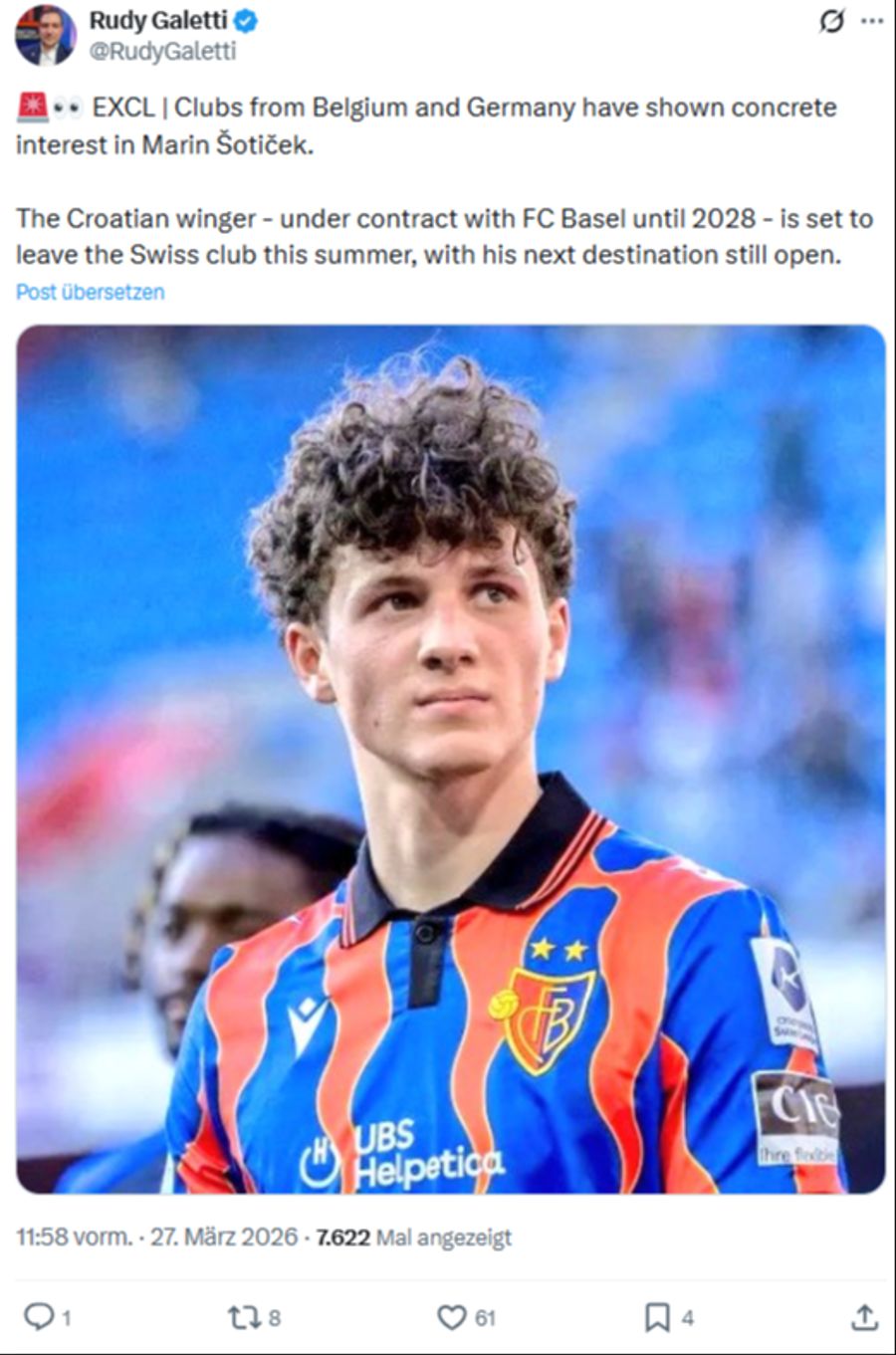Click the blue verified badge
The height and width of the screenshot is (1355, 896).
[x=246, y=20]
